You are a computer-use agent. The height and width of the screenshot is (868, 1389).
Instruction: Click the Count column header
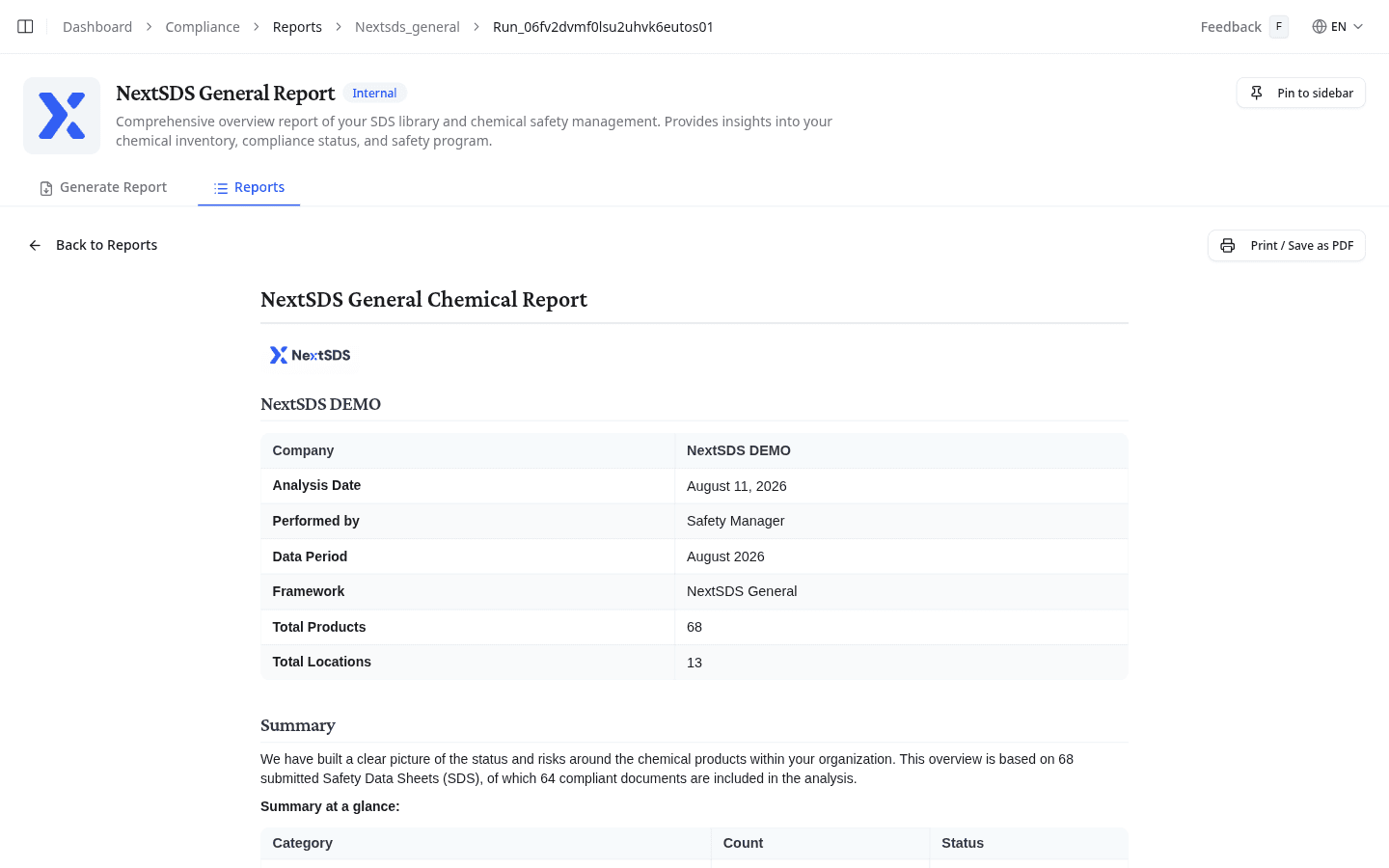tap(743, 843)
